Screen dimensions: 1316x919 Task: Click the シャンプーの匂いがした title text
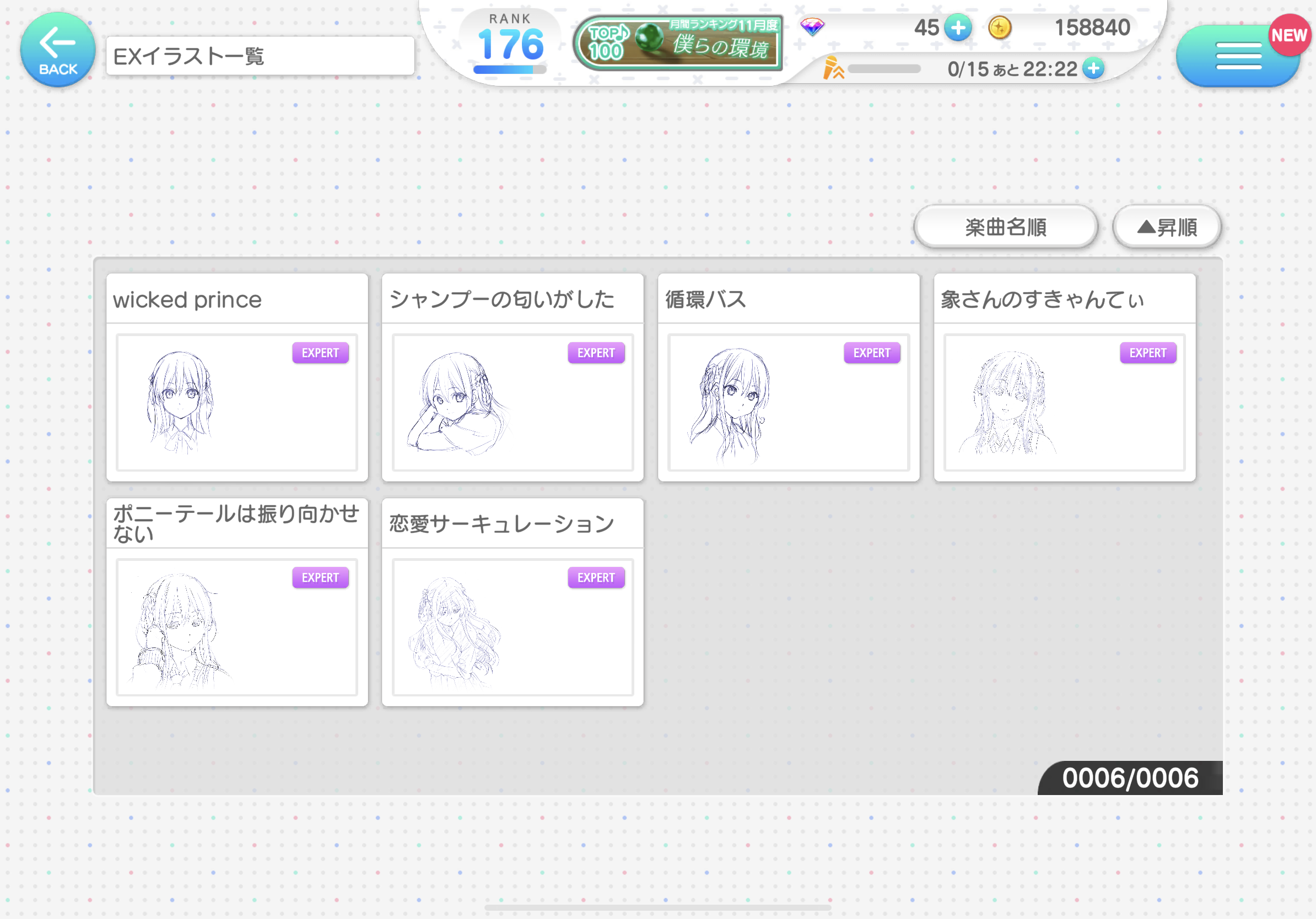(501, 300)
